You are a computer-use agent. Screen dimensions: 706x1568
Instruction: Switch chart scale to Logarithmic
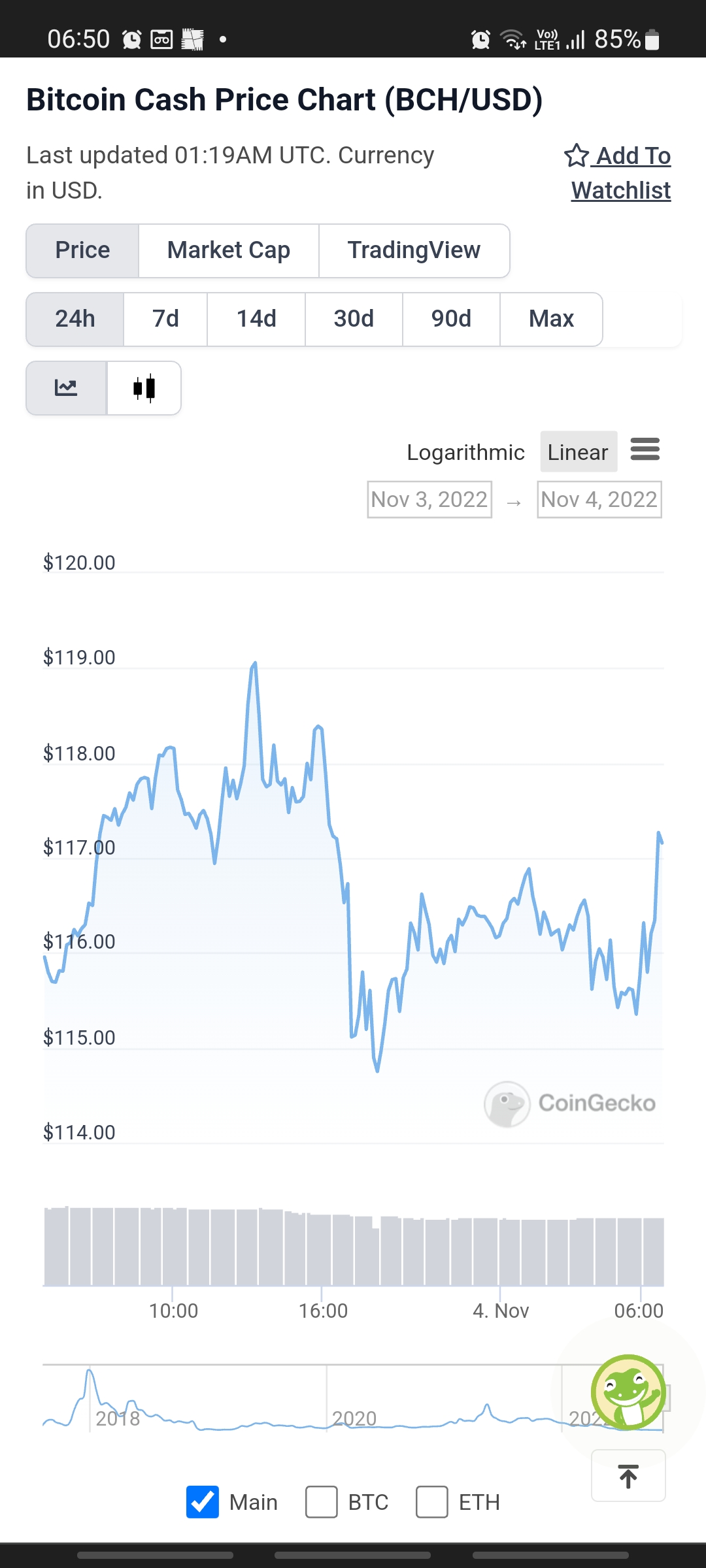click(x=465, y=452)
